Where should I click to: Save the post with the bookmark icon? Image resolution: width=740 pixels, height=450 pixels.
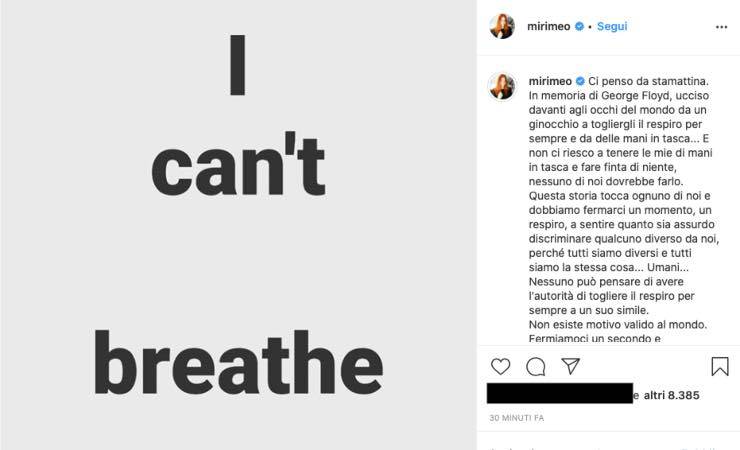pyautogui.click(x=719, y=367)
